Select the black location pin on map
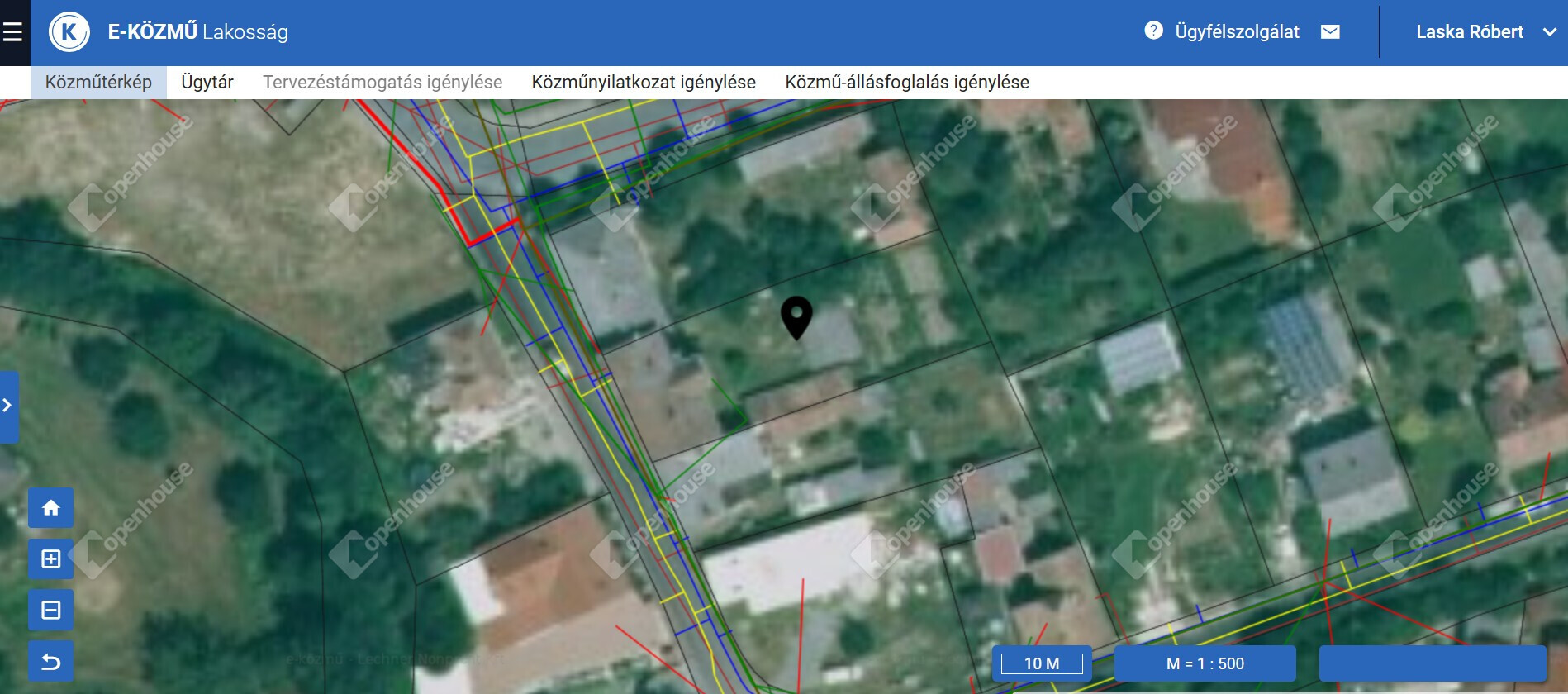This screenshot has height=694, width=1568. pos(796,316)
